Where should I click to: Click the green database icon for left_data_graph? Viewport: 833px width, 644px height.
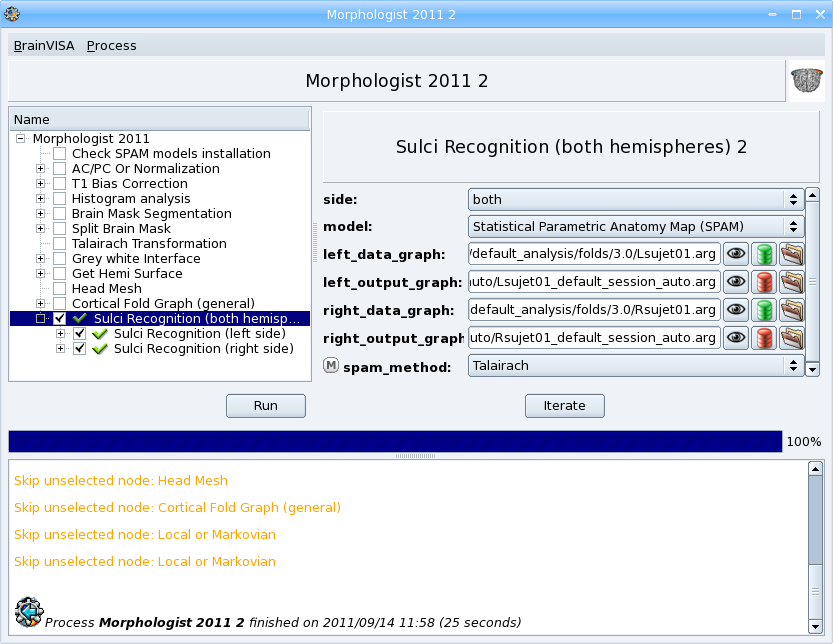pos(763,254)
